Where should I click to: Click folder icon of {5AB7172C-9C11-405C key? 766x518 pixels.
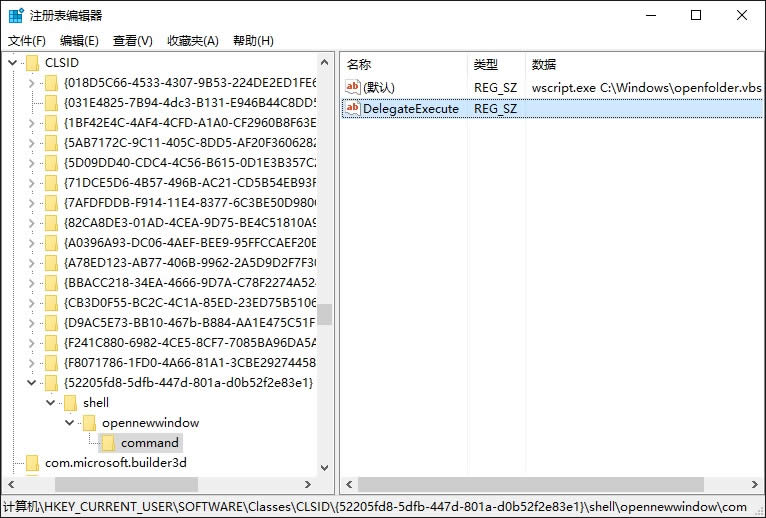click(x=51, y=143)
